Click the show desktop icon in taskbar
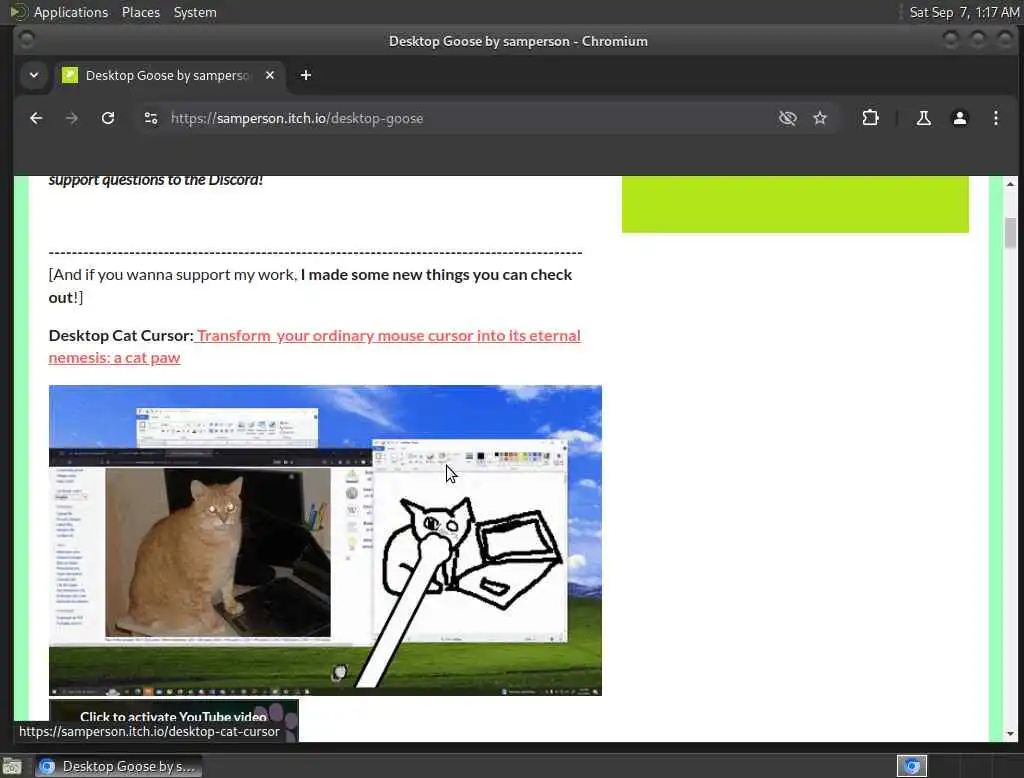Image resolution: width=1024 pixels, height=778 pixels. coord(12,766)
